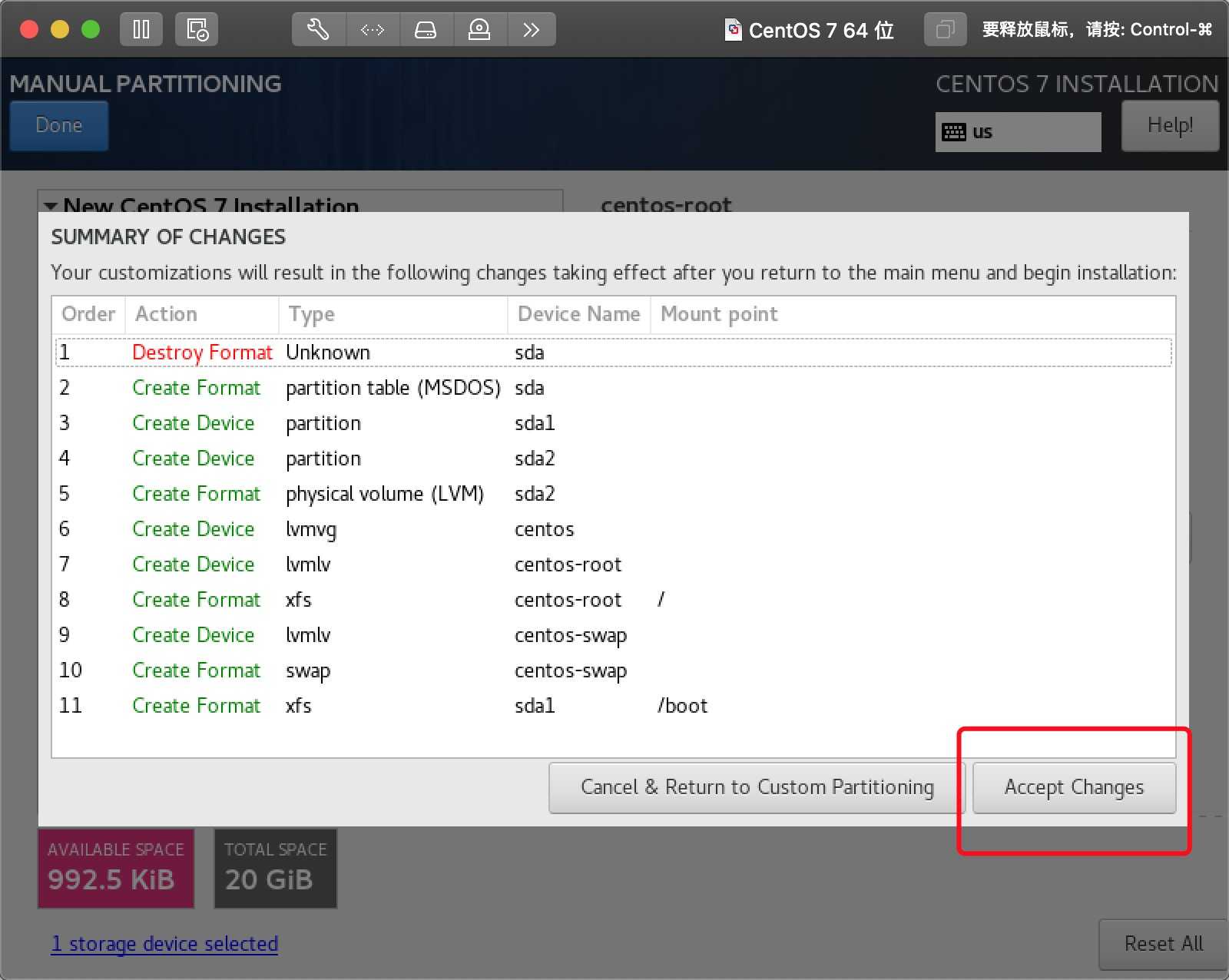The height and width of the screenshot is (980, 1229).
Task: Click the camera/user device icon
Action: coord(479,30)
